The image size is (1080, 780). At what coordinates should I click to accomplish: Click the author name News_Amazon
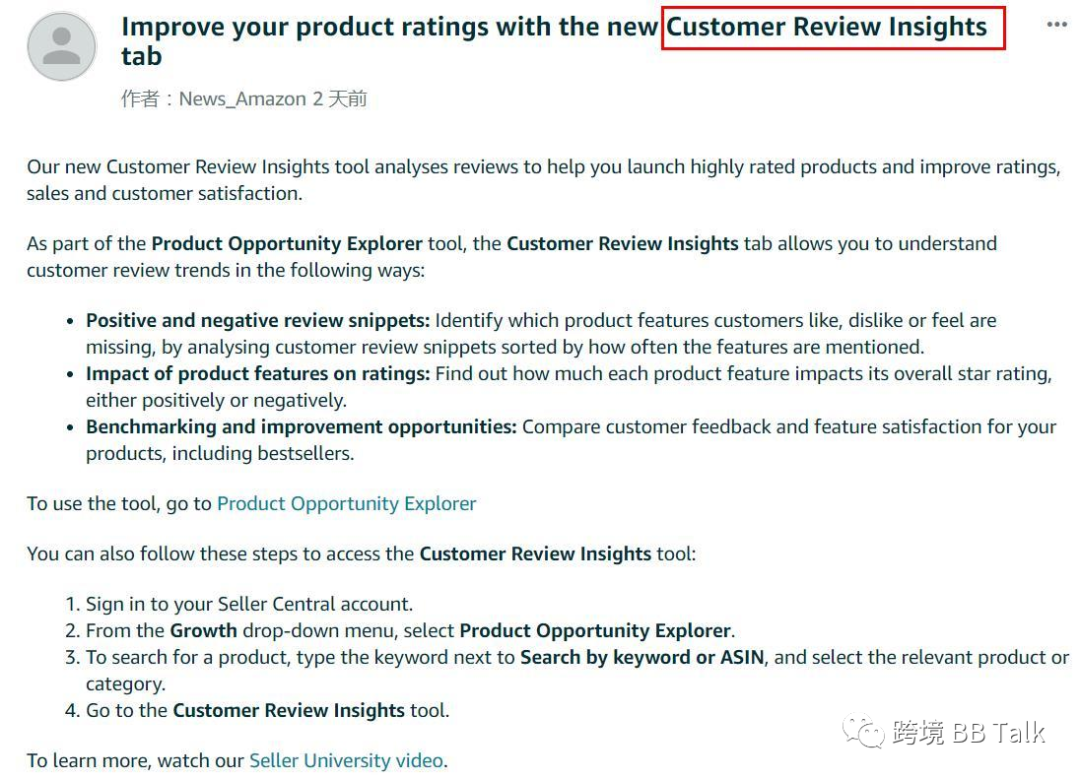pyautogui.click(x=242, y=99)
